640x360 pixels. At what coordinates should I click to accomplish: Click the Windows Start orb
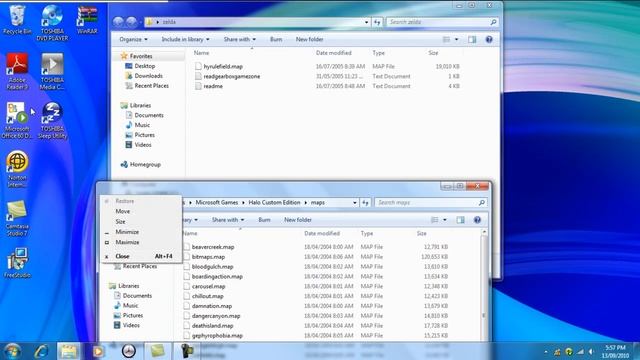(13, 351)
